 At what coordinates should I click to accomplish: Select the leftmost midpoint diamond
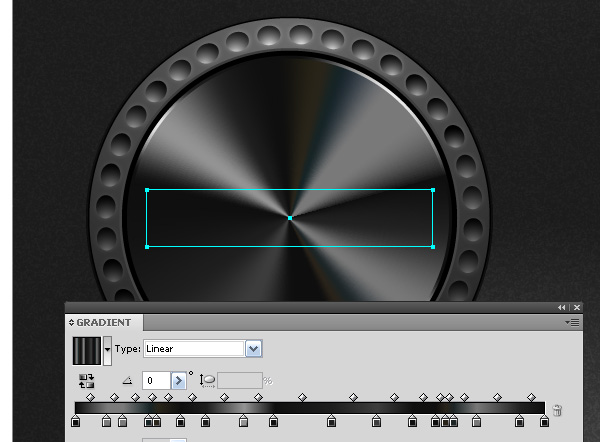point(90,398)
